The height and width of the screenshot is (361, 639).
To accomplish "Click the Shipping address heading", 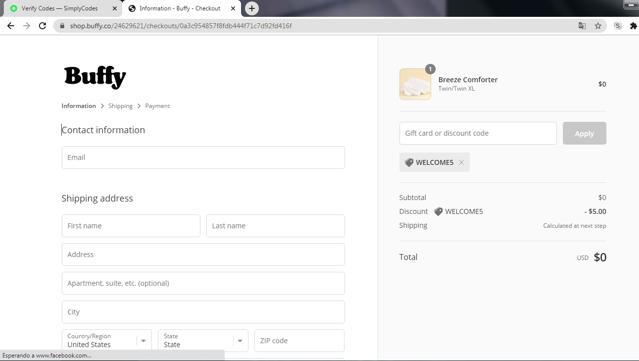I will (97, 198).
